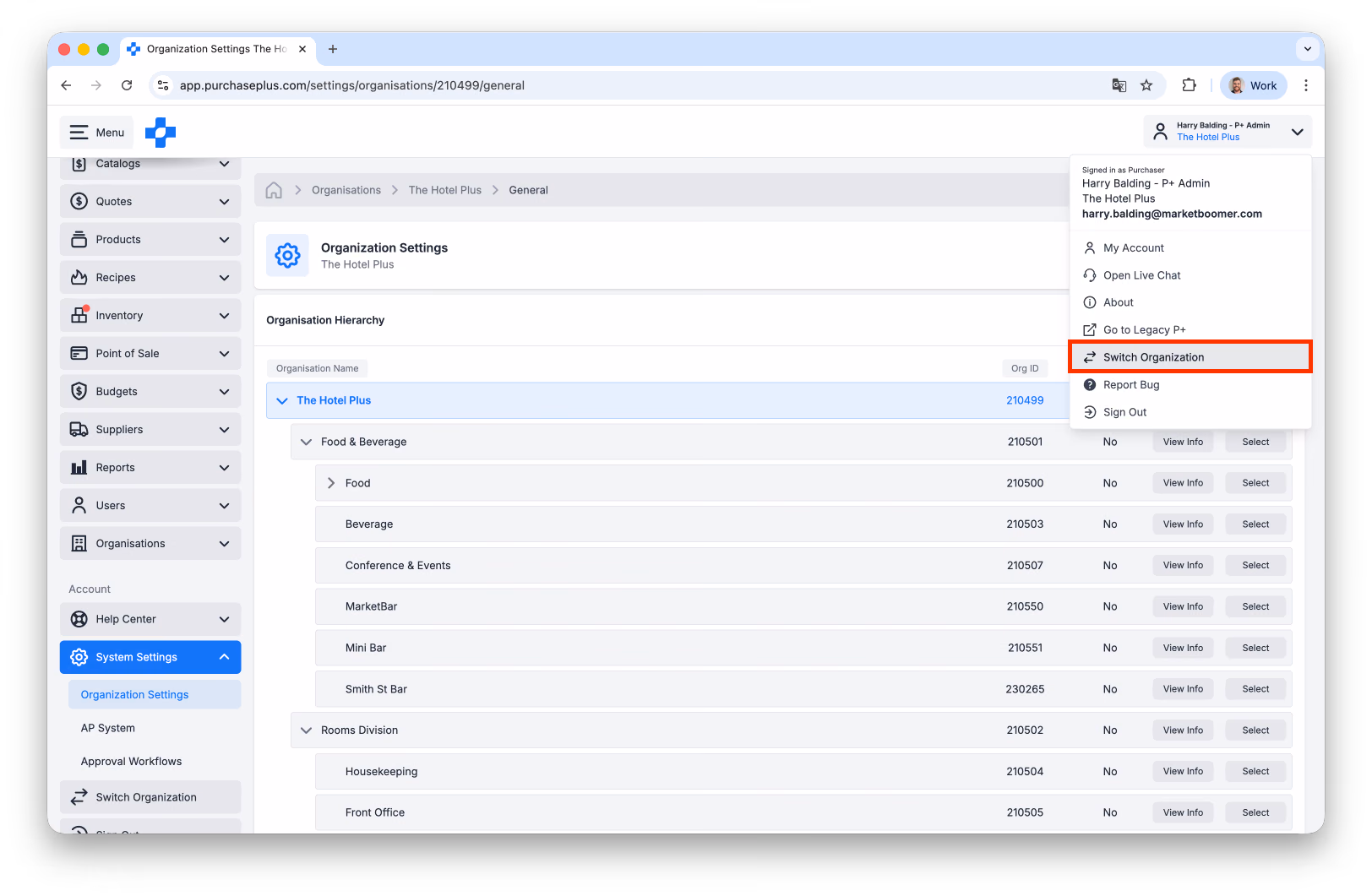This screenshot has height=896, width=1372.
Task: Collapse the Rooms Division tree node
Action: click(306, 730)
